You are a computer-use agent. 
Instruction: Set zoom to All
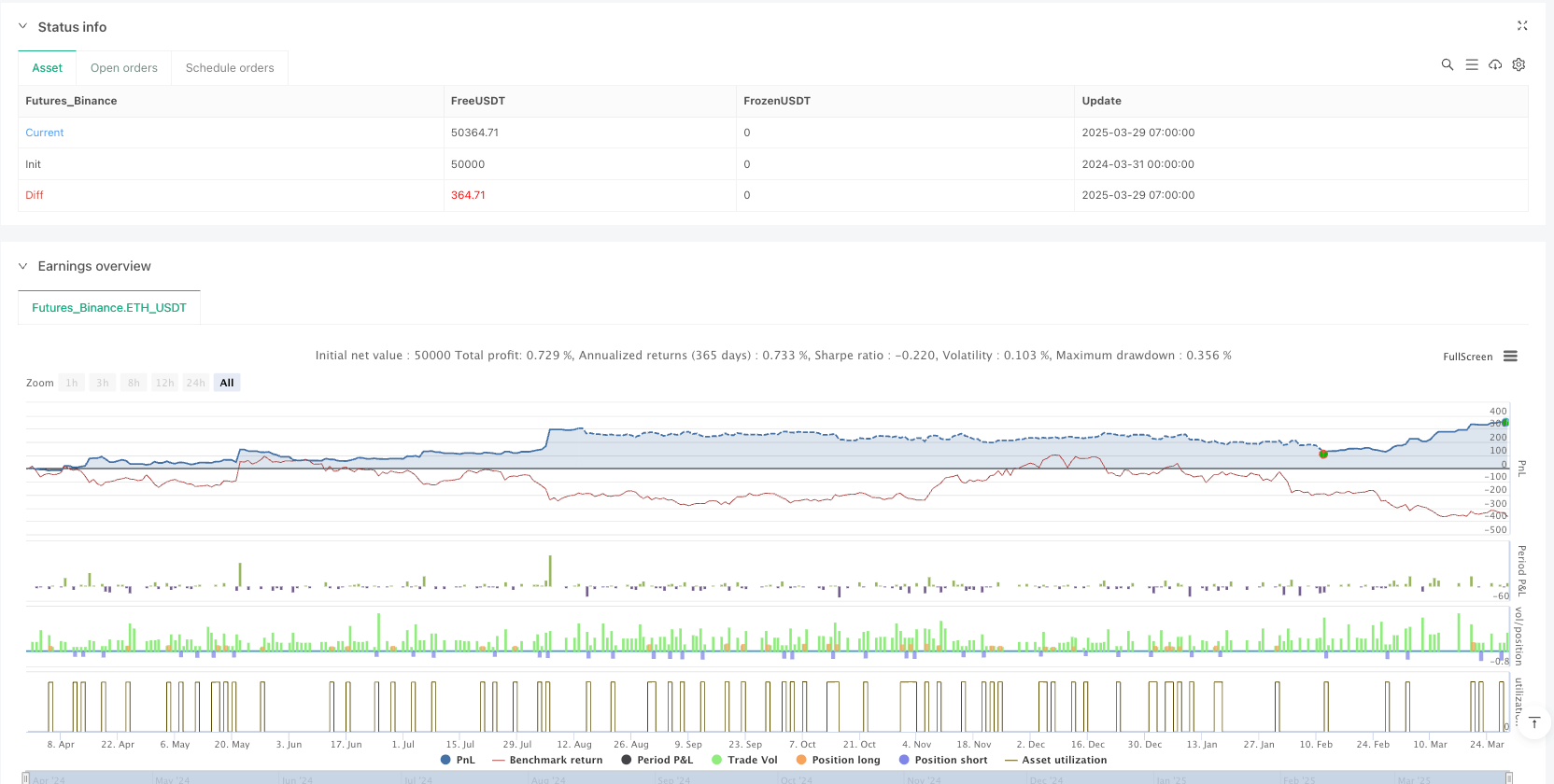point(227,383)
